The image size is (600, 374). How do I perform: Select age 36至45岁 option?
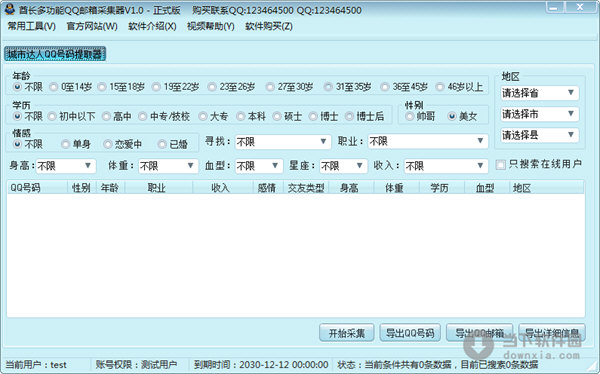404,87
